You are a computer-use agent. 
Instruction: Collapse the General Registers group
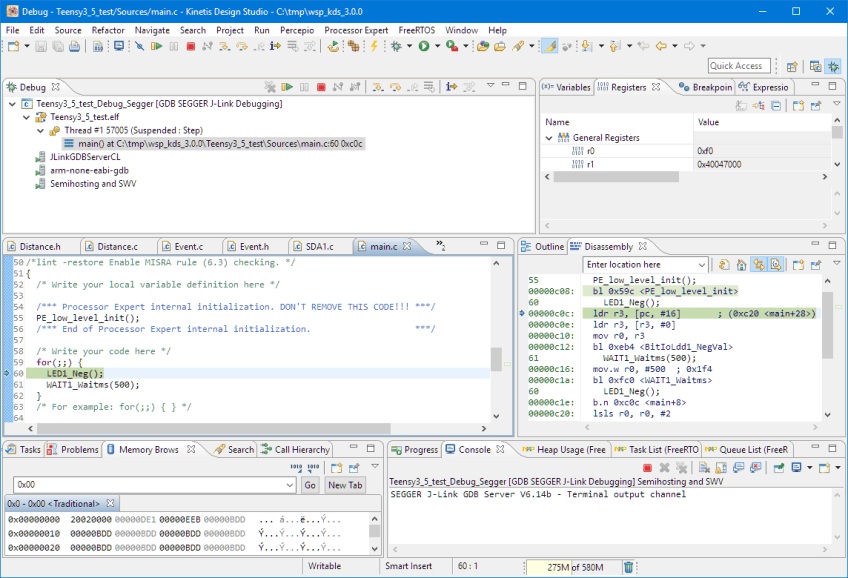click(x=548, y=137)
